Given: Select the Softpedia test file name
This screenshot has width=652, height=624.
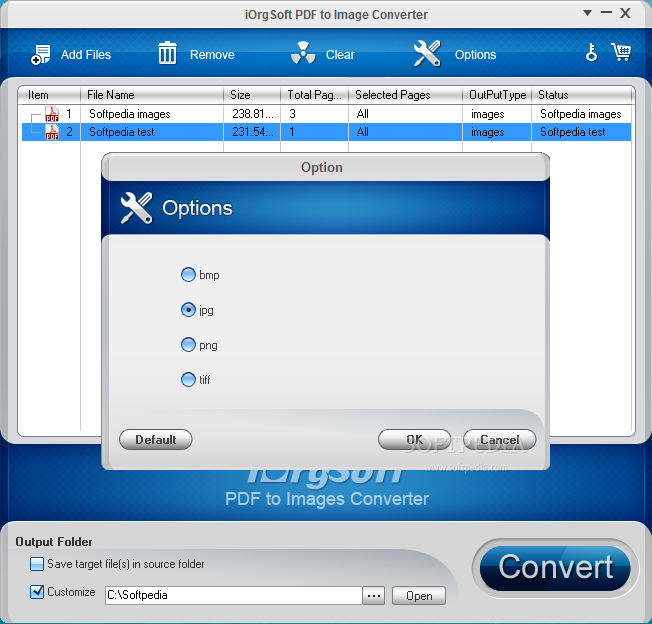Looking at the screenshot, I should point(121,132).
